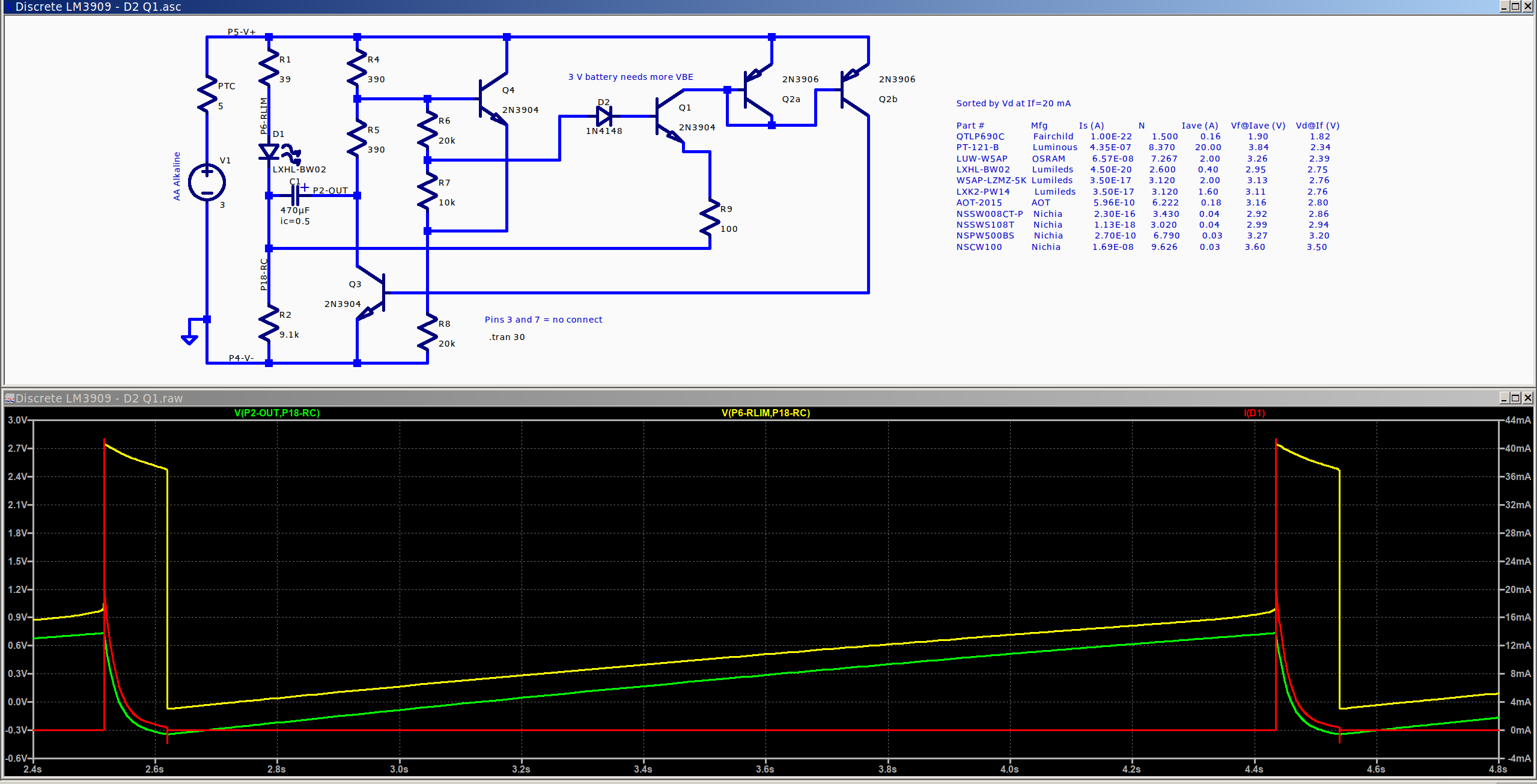Screen dimensions: 1537x784
Task: Click the I(D1) trace label
Action: coord(1253,413)
